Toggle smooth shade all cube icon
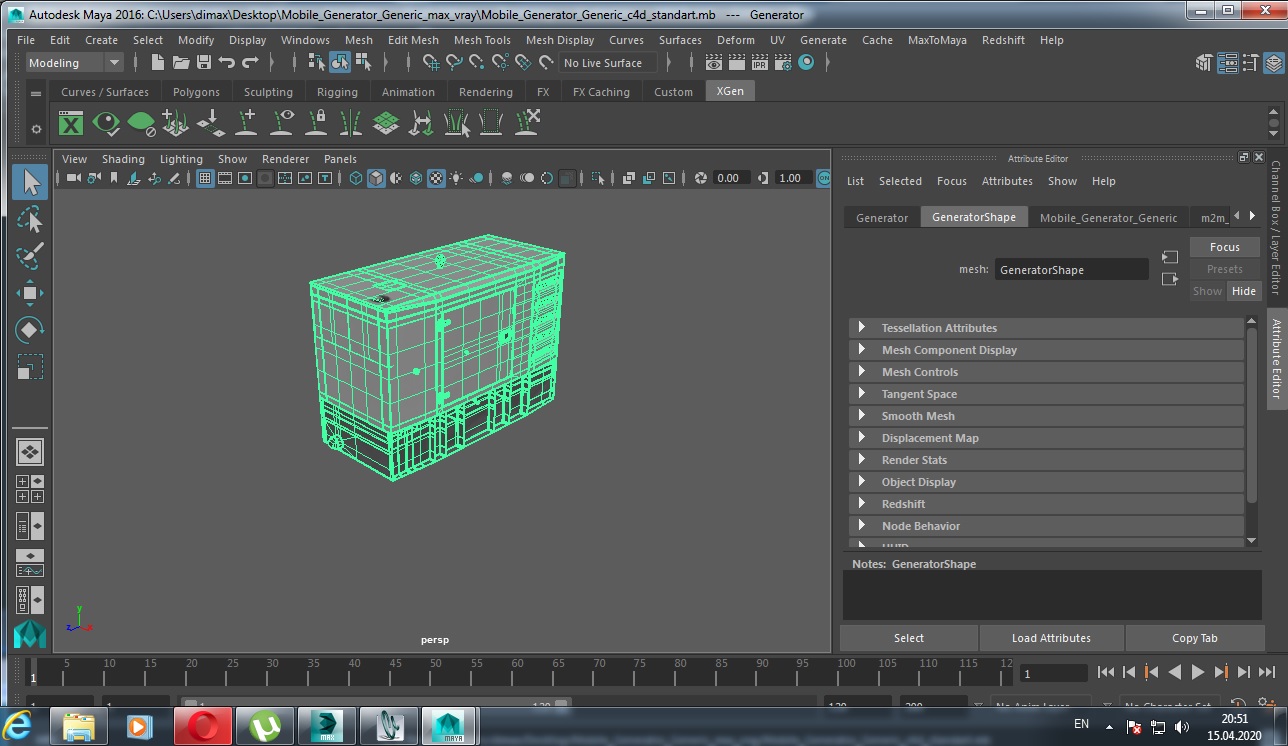Image resolution: width=1288 pixels, height=746 pixels. (376, 178)
